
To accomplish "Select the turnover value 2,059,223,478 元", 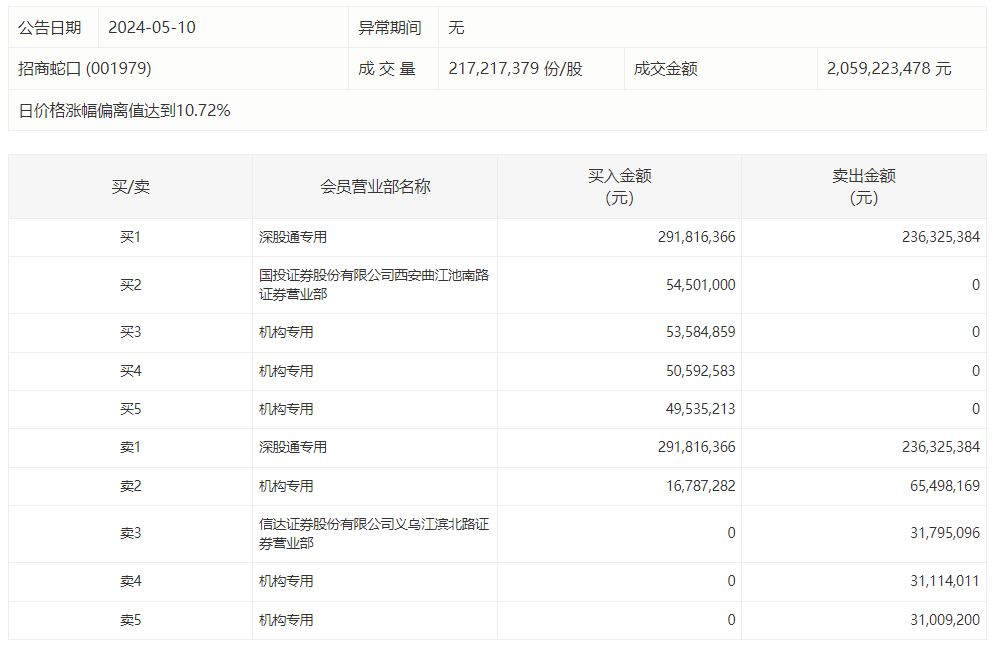I will 889,69.
